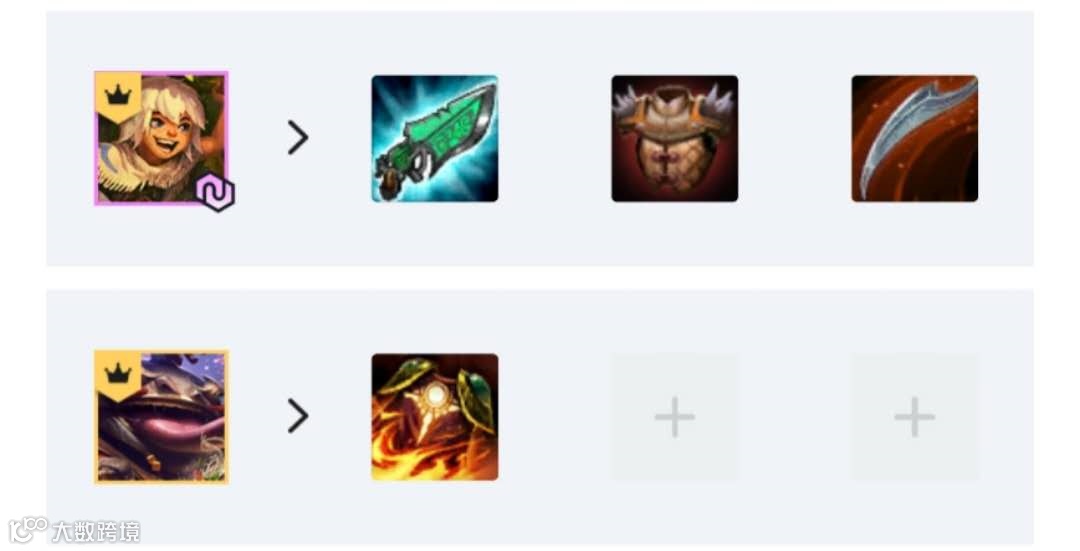Add item in Tahm Kench's third slot
The height and width of the screenshot is (551, 1080).
914,417
